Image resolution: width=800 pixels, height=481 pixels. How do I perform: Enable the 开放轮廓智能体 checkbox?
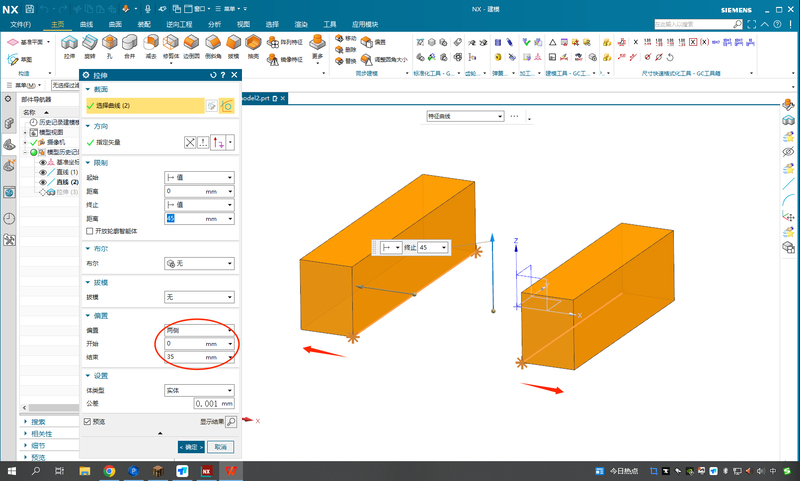pyautogui.click(x=90, y=231)
